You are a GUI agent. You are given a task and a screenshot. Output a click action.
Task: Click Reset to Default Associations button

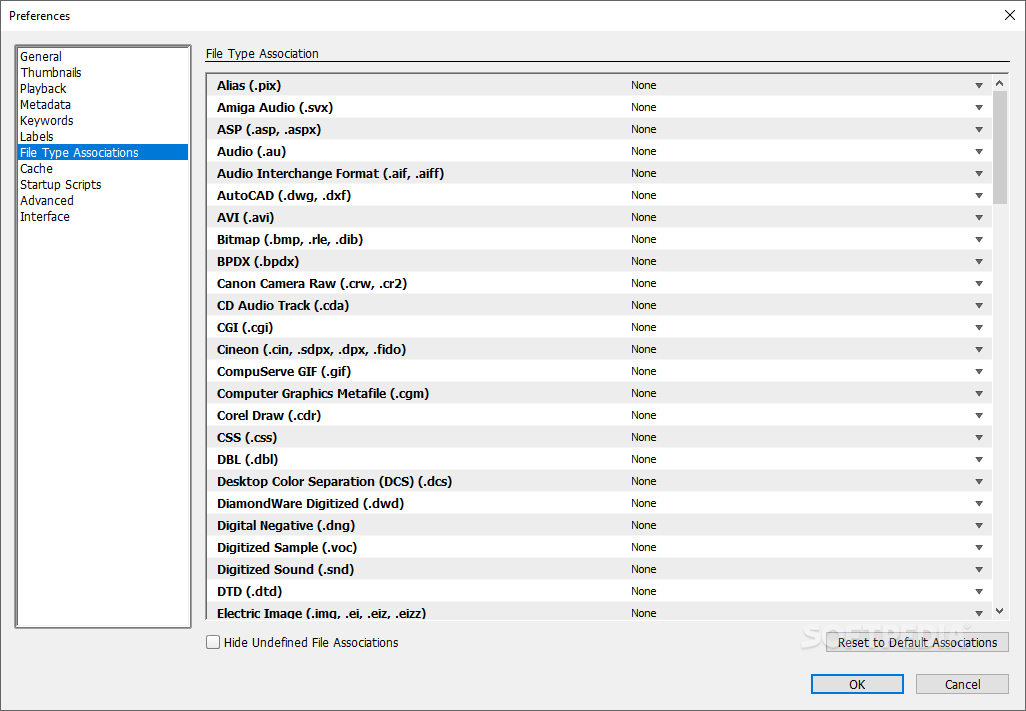pos(917,642)
